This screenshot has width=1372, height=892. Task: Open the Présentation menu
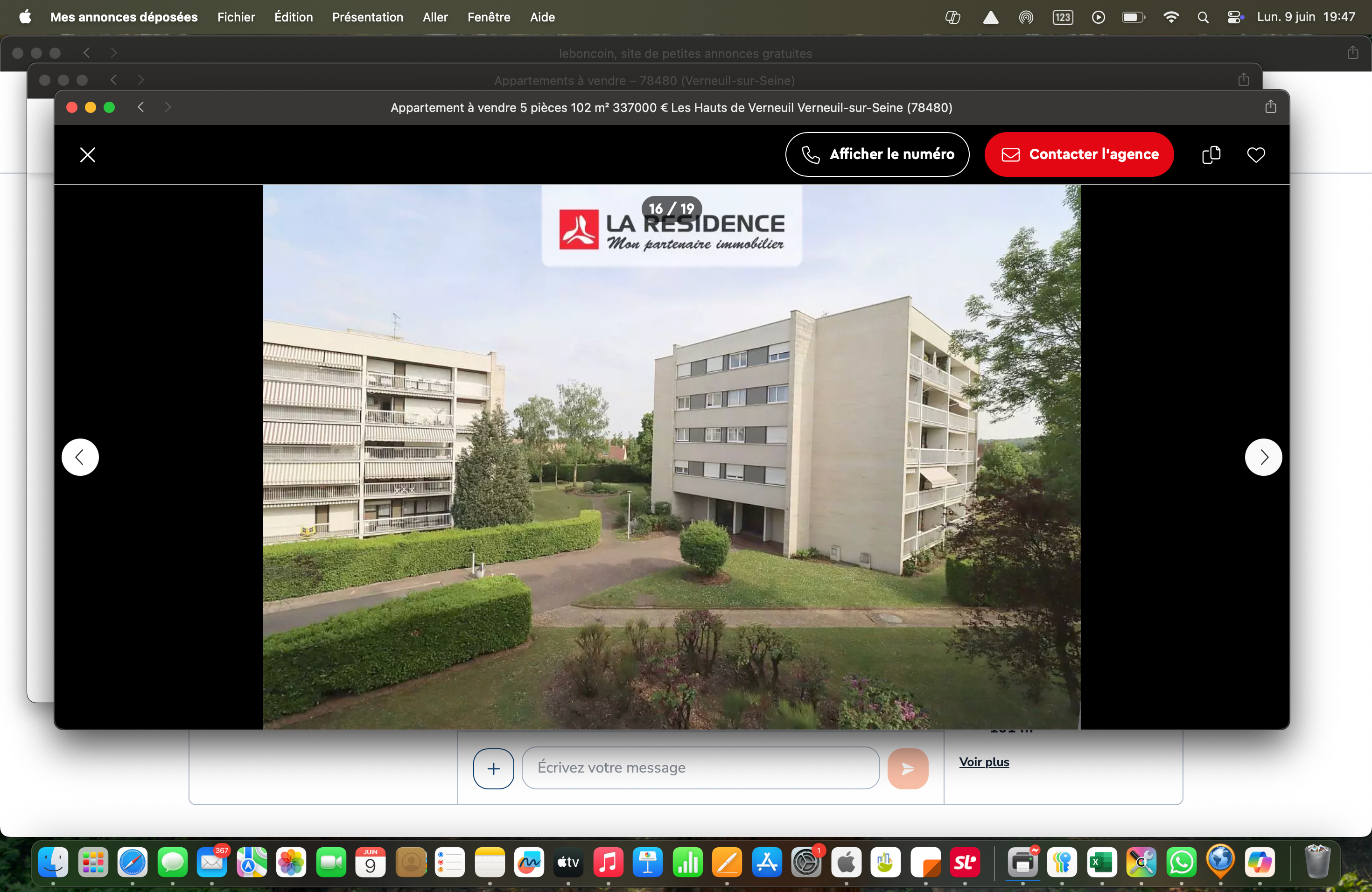pos(367,17)
